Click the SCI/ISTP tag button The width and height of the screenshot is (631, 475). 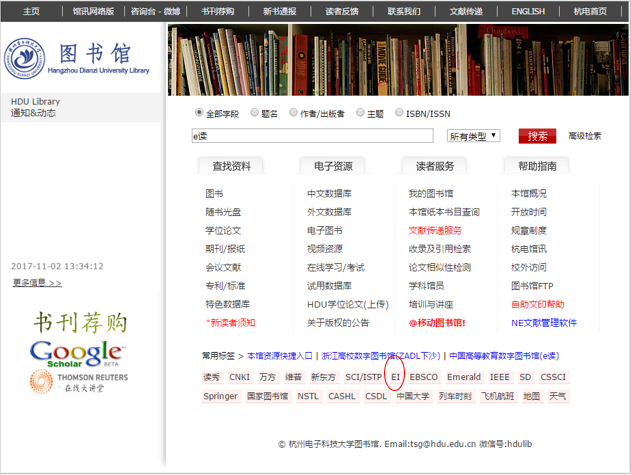(x=363, y=377)
